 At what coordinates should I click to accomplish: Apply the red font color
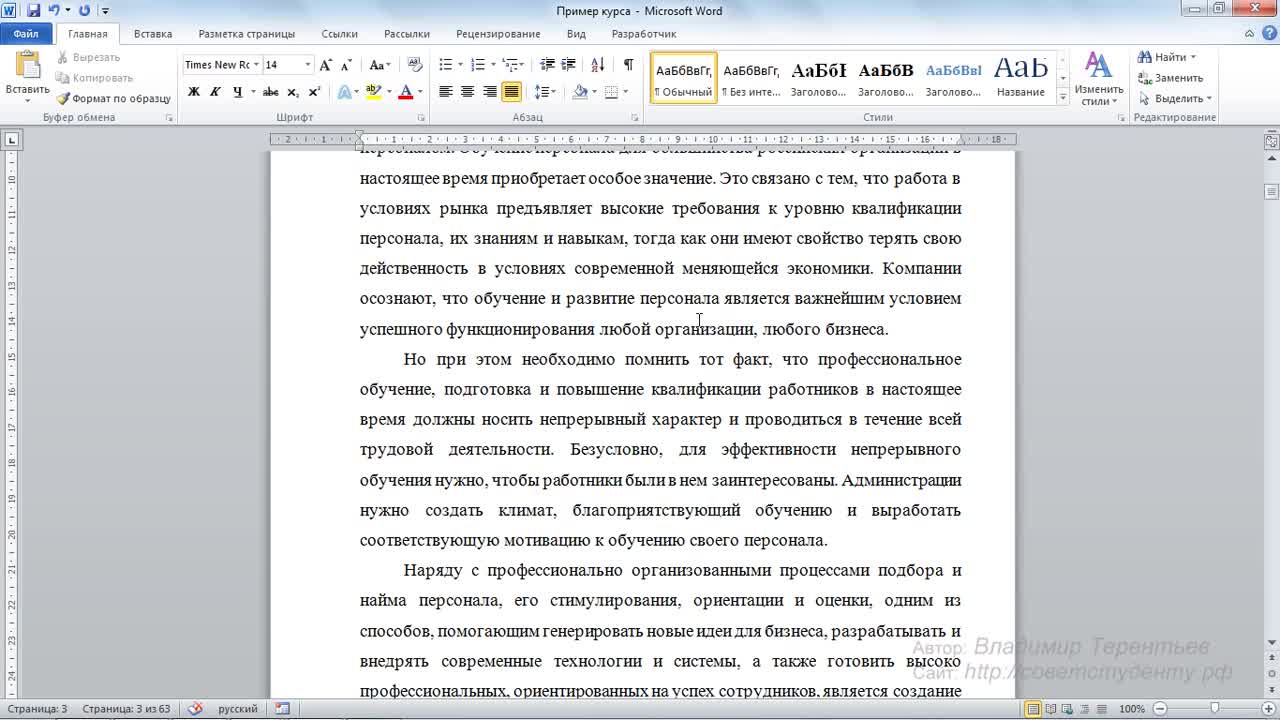pos(405,92)
